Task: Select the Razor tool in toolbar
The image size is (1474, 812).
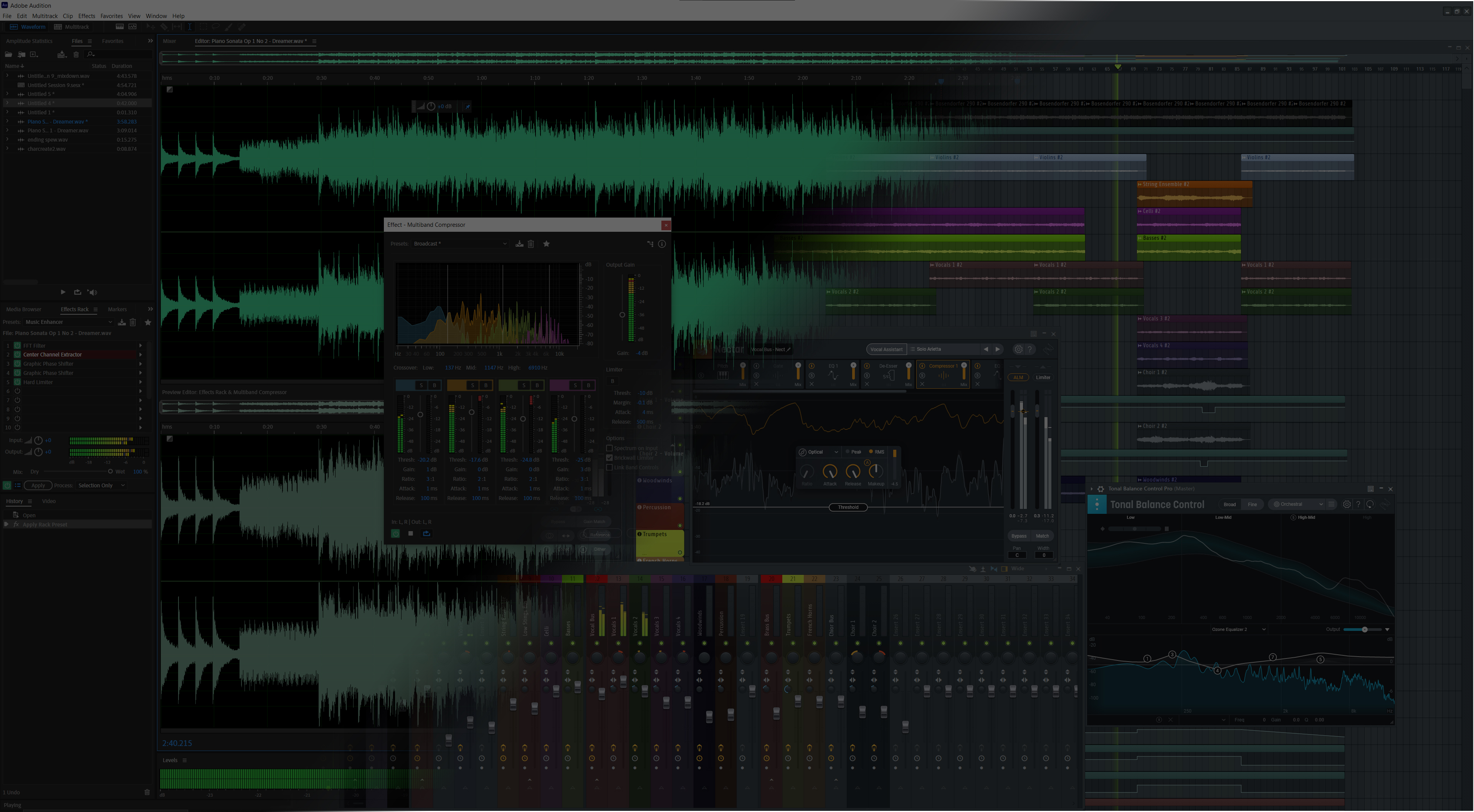Action: pos(164,27)
